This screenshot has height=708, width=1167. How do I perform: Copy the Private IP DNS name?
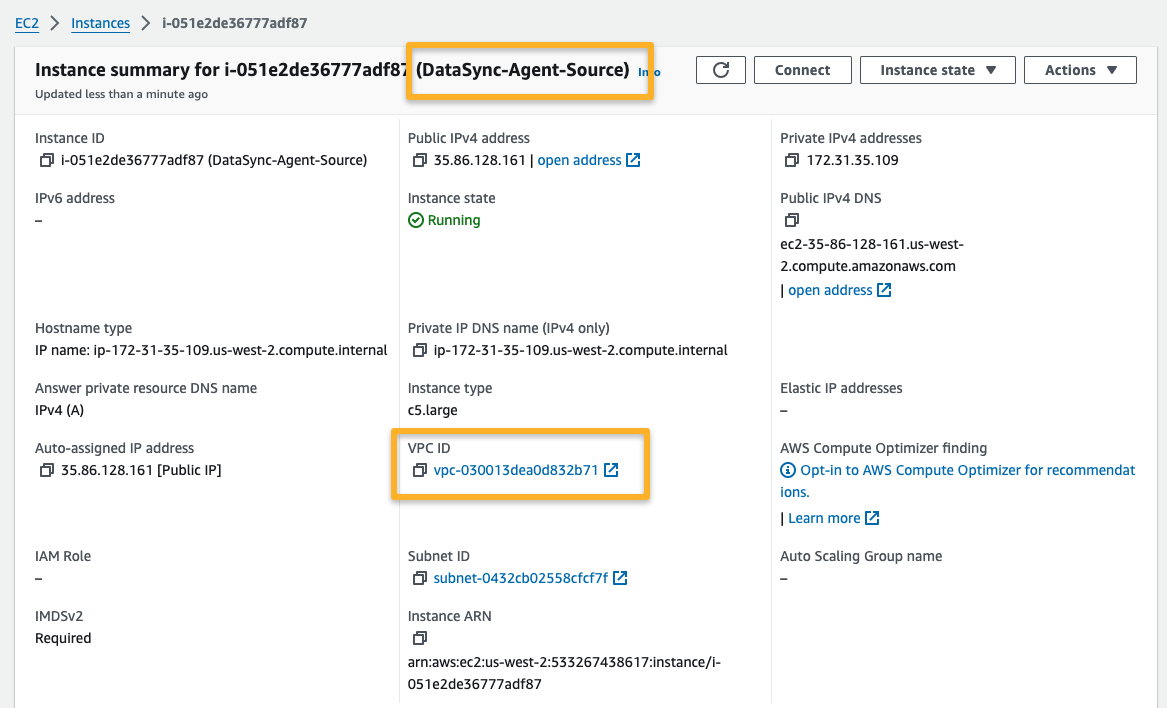pos(419,351)
